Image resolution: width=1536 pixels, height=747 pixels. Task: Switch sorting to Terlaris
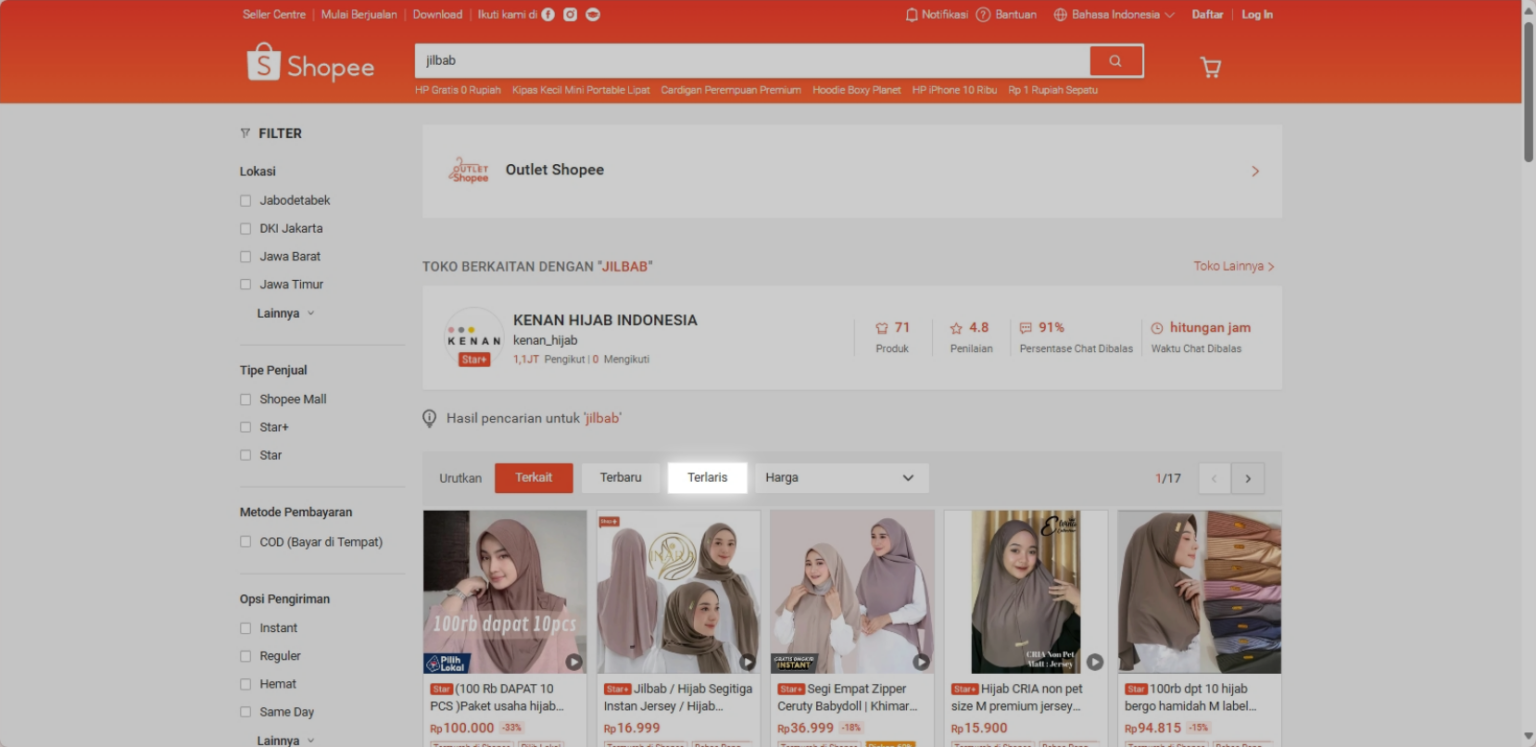(707, 478)
